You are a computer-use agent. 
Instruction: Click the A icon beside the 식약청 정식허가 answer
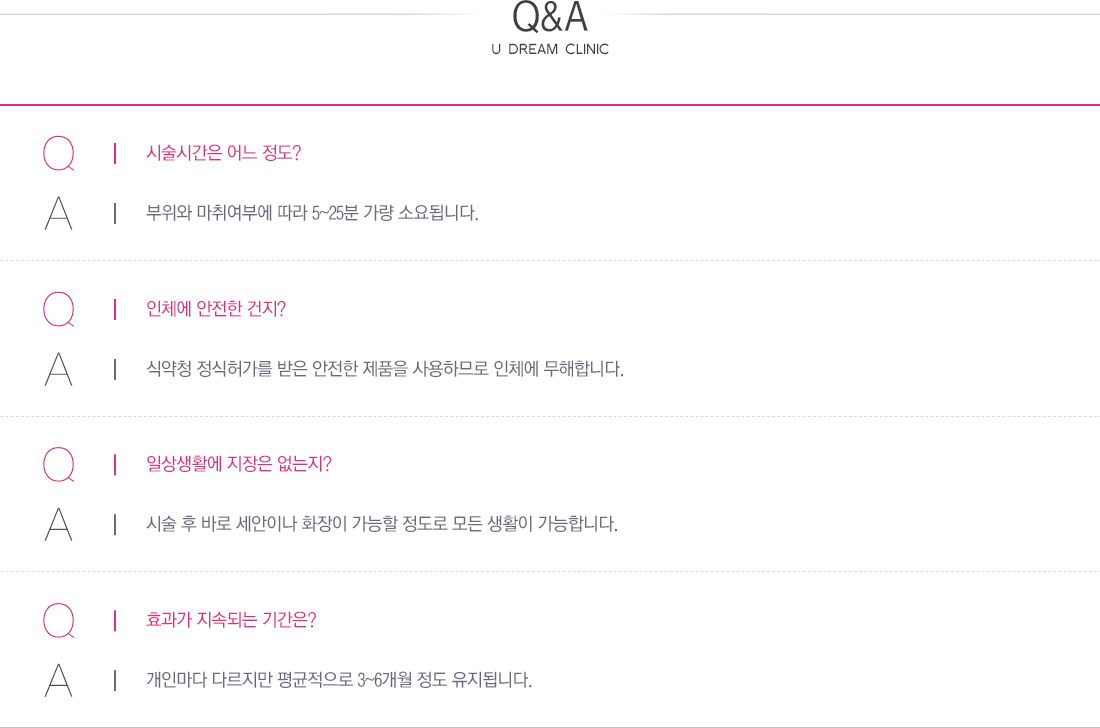(x=59, y=369)
